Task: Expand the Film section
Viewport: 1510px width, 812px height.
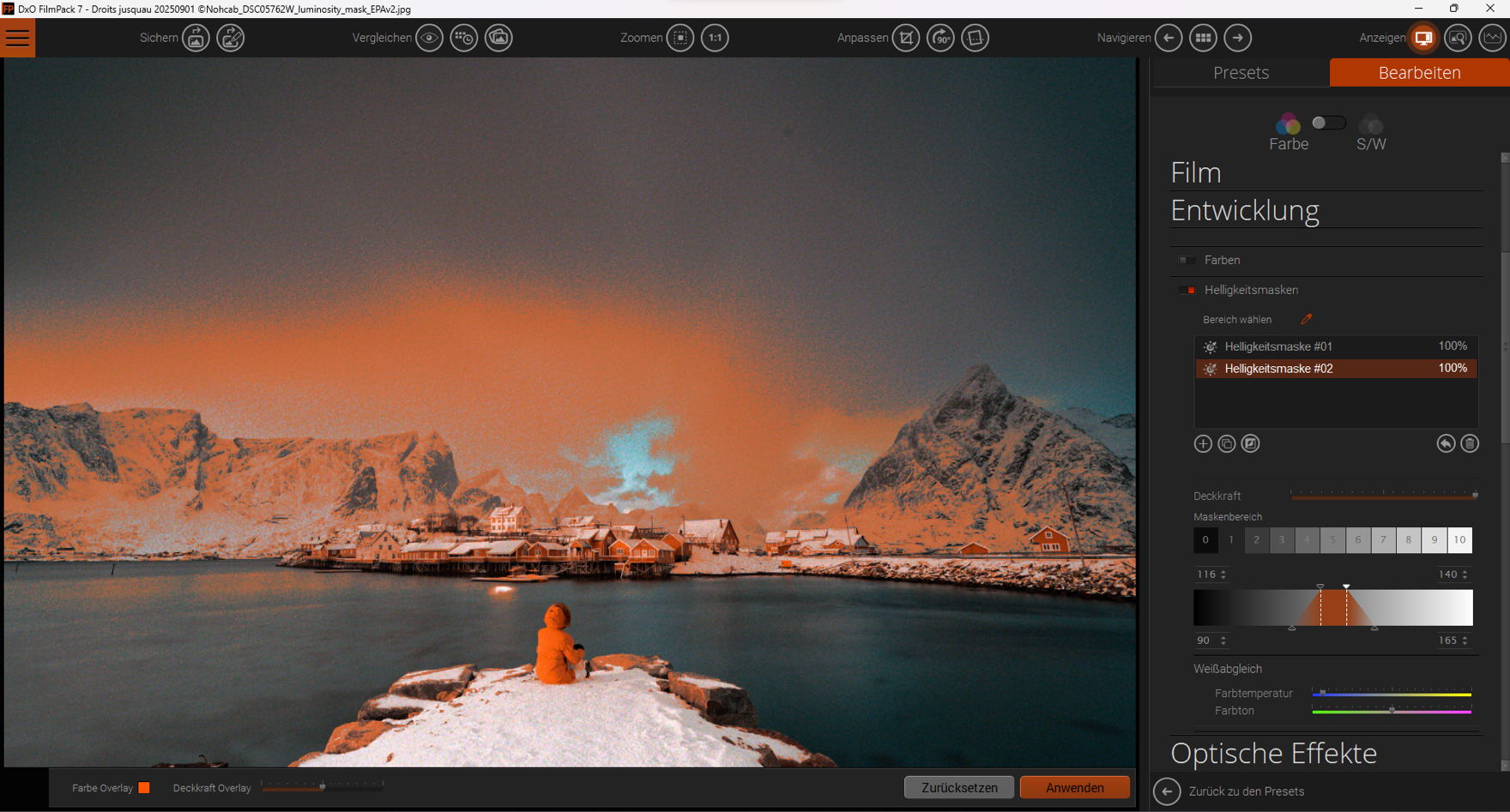Action: click(x=1196, y=173)
